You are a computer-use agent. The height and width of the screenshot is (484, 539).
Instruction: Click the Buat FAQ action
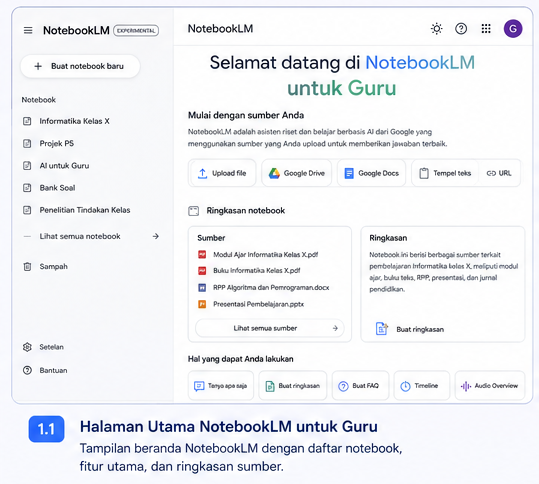tap(360, 386)
